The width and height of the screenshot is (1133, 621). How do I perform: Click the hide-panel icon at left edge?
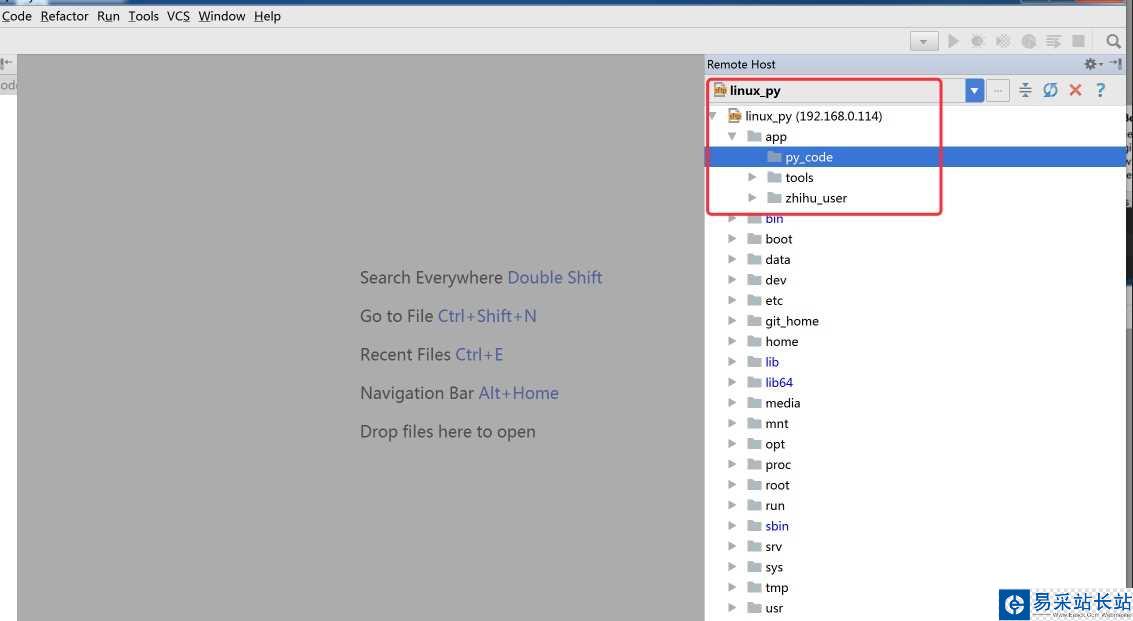pos(7,64)
